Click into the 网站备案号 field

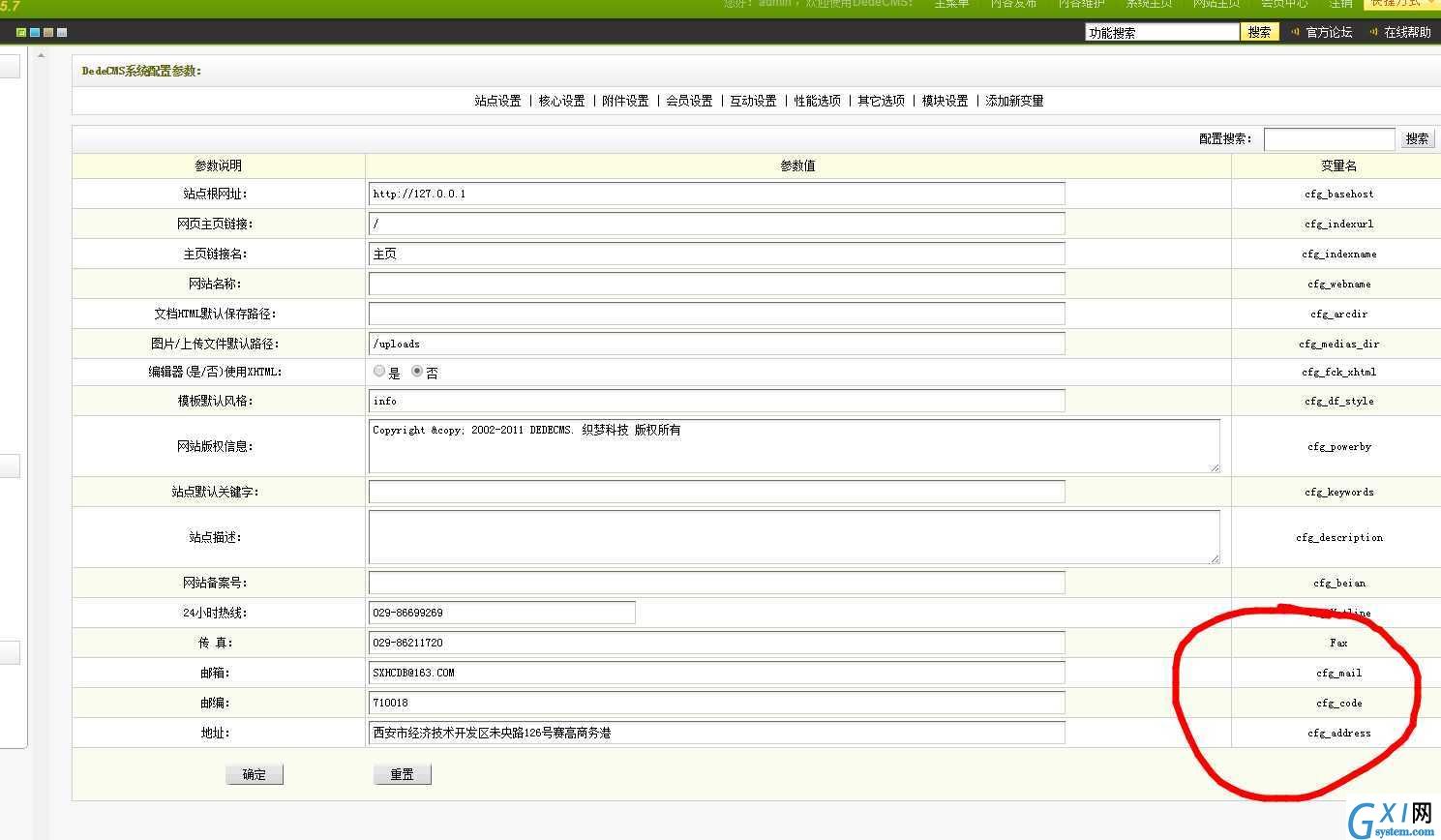click(716, 583)
